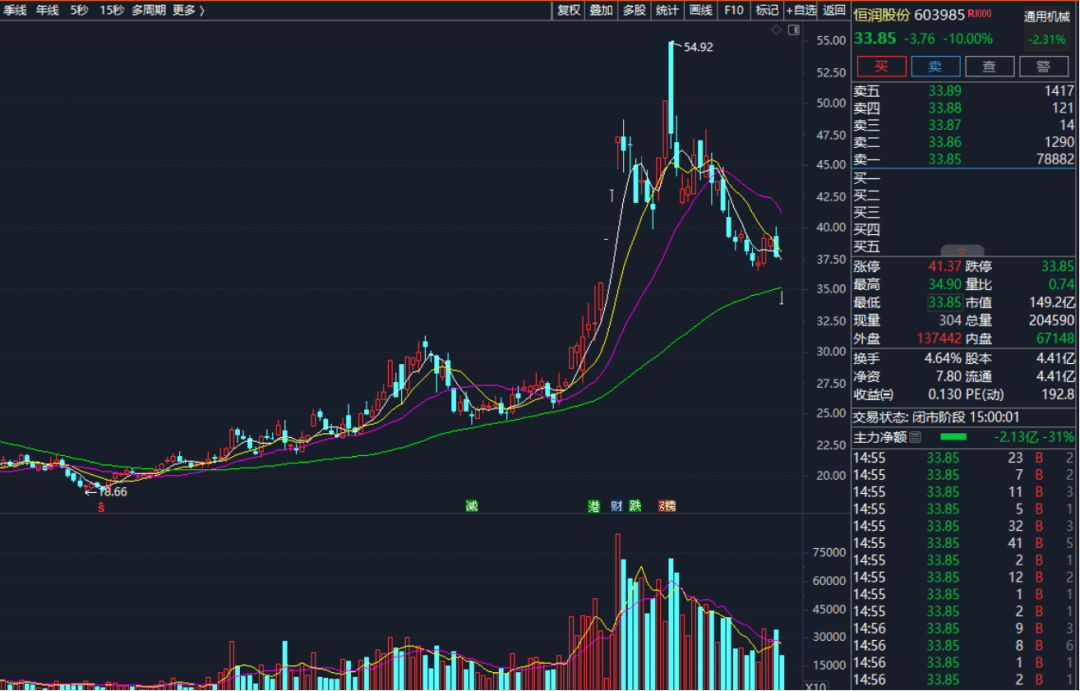Toggle '复权' price adjustment

(568, 10)
